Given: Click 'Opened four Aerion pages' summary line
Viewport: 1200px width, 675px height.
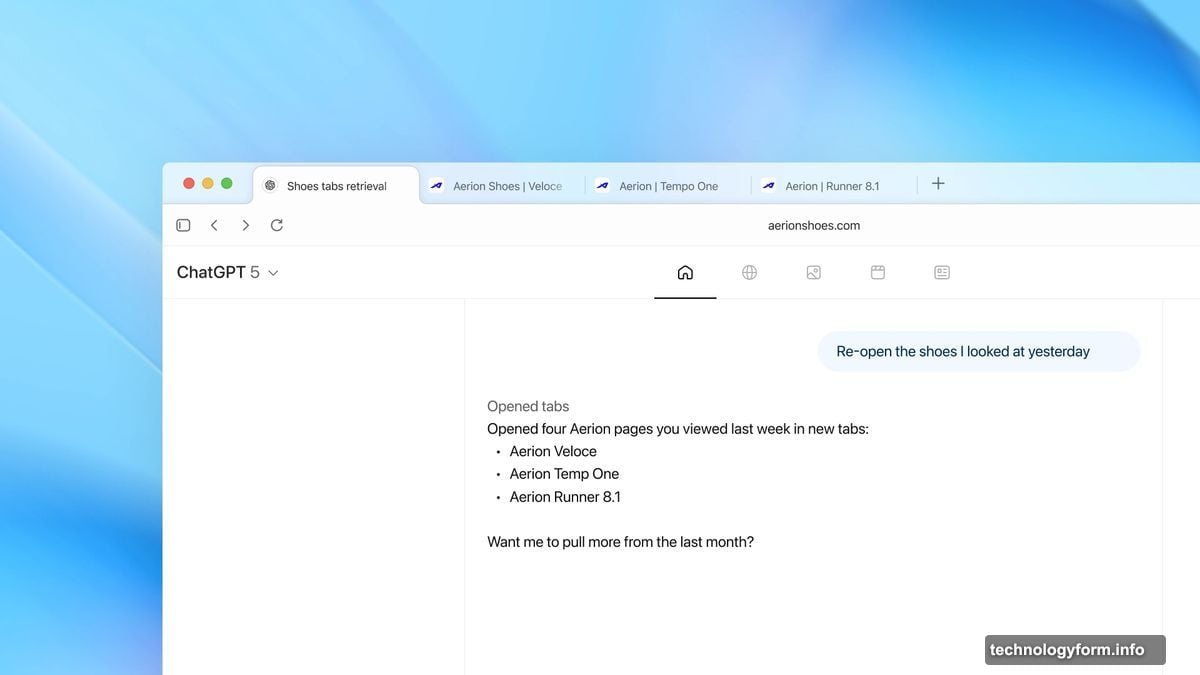Looking at the screenshot, I should [678, 429].
